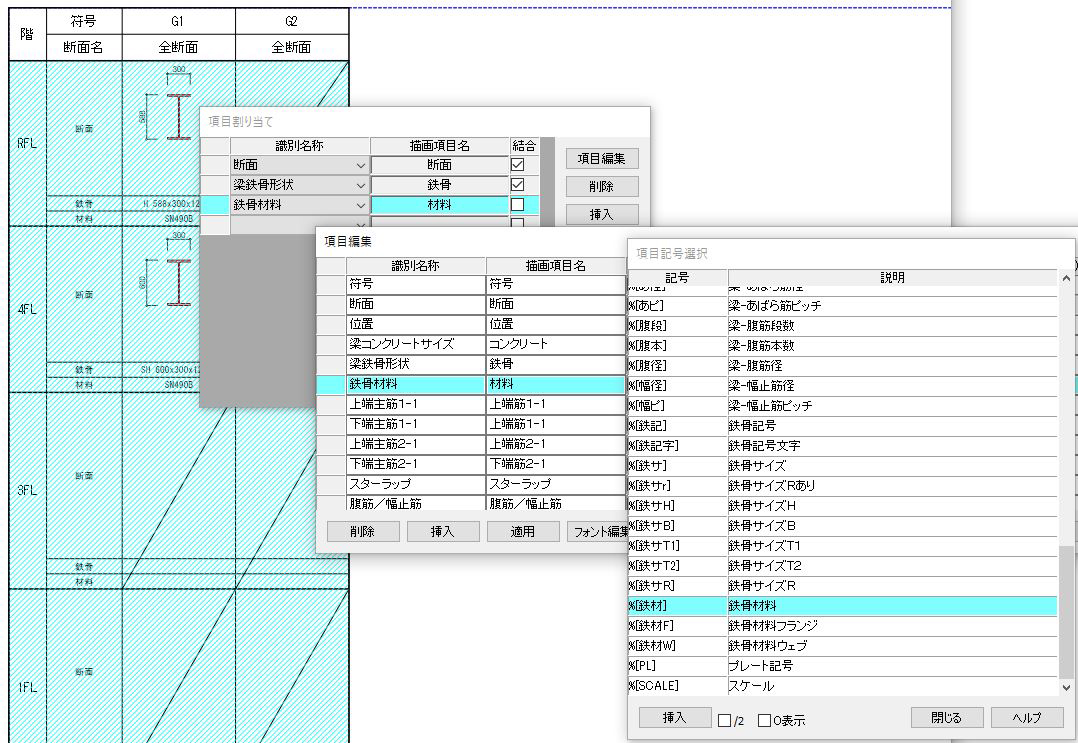
Task: Click the 材料 drawing item name cell
Action: (439, 205)
